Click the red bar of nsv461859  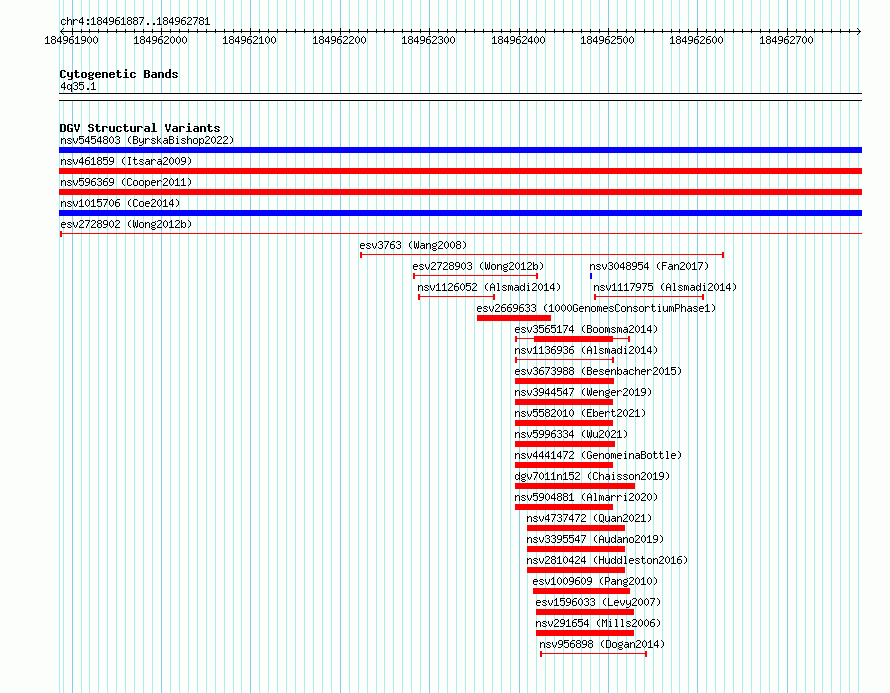coord(460,171)
